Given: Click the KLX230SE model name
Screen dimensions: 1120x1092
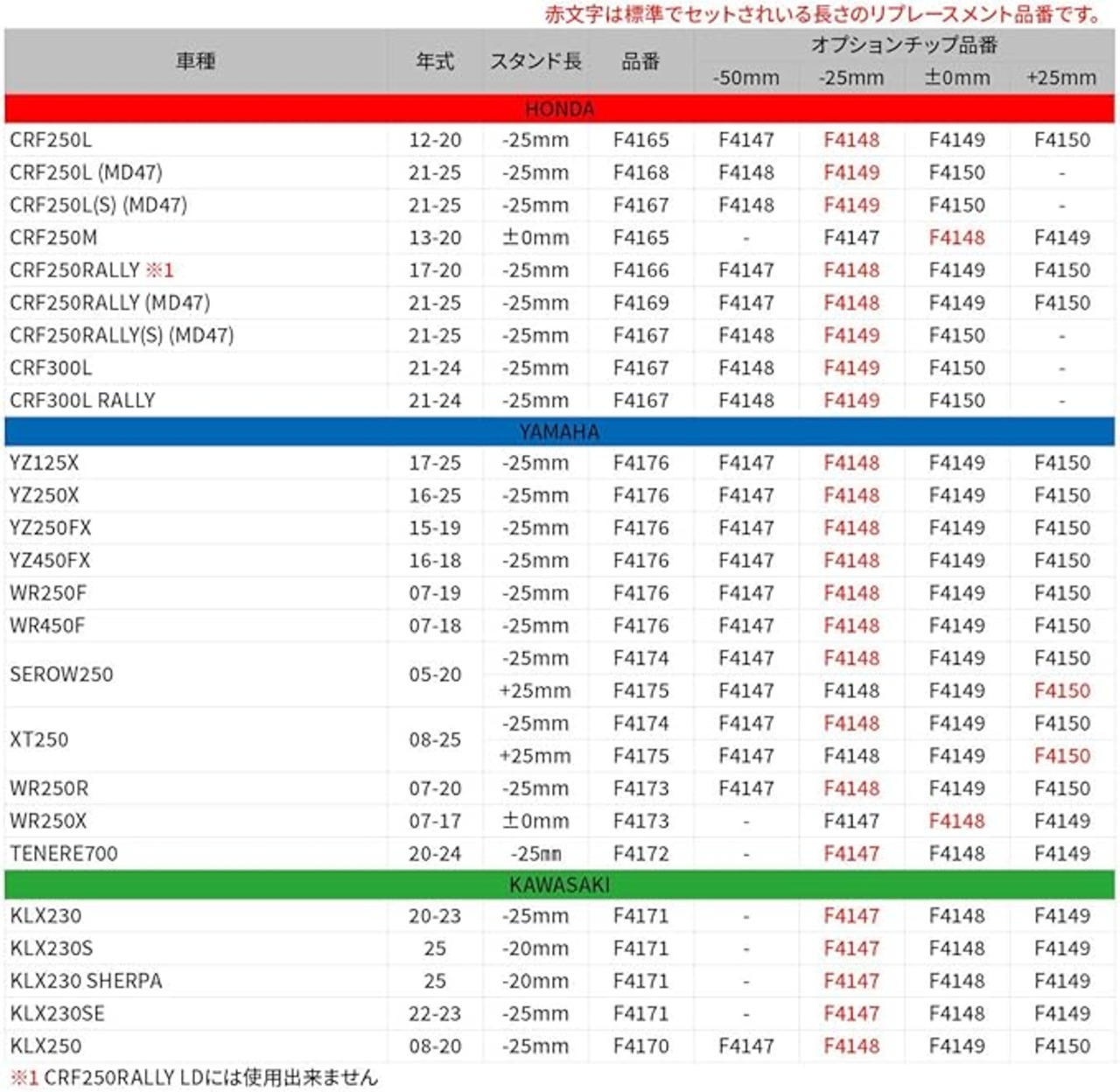Looking at the screenshot, I should (57, 1013).
